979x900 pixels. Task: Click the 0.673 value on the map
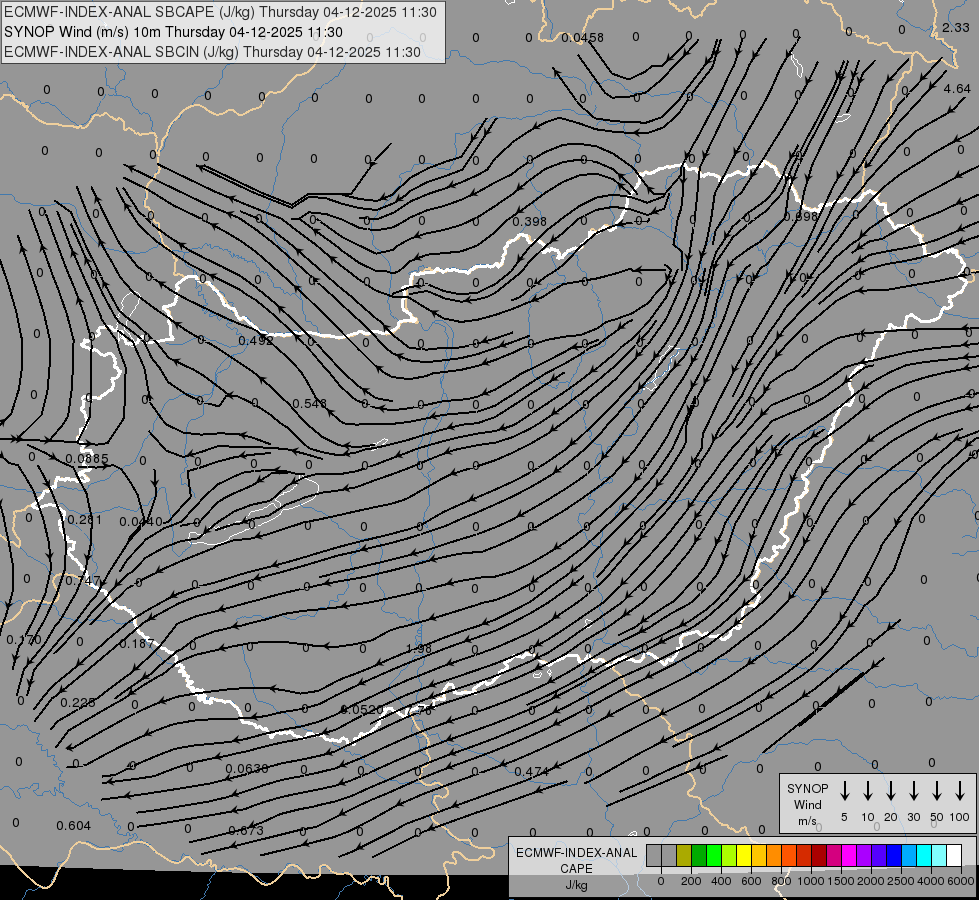point(246,831)
